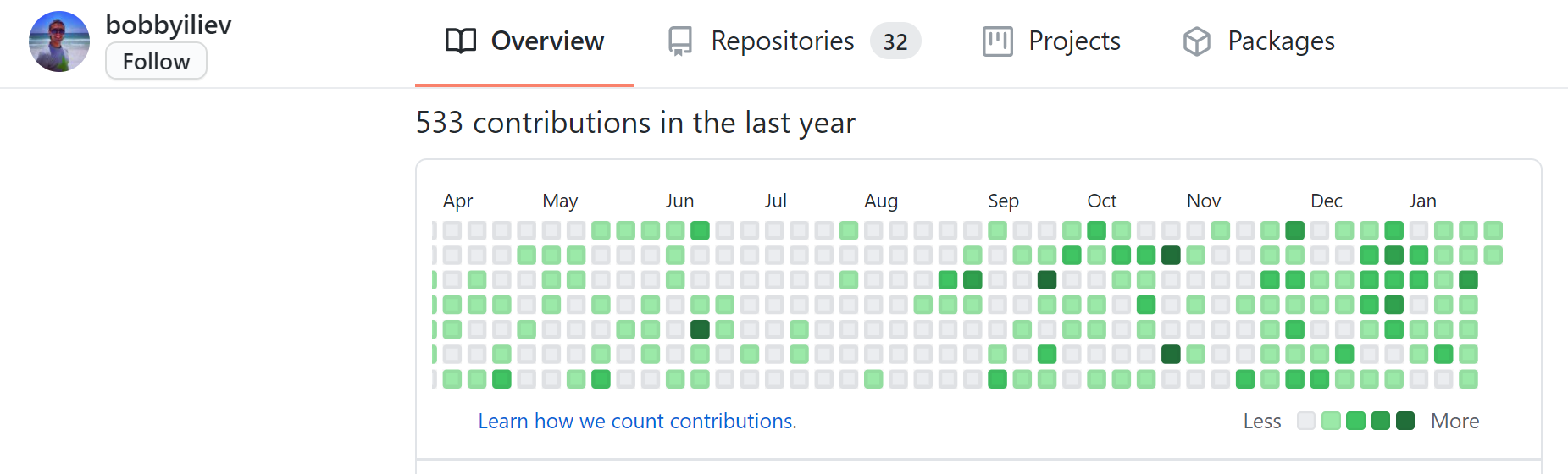Click the bobbyiliev username text
The height and width of the screenshot is (474, 1568).
click(x=169, y=25)
